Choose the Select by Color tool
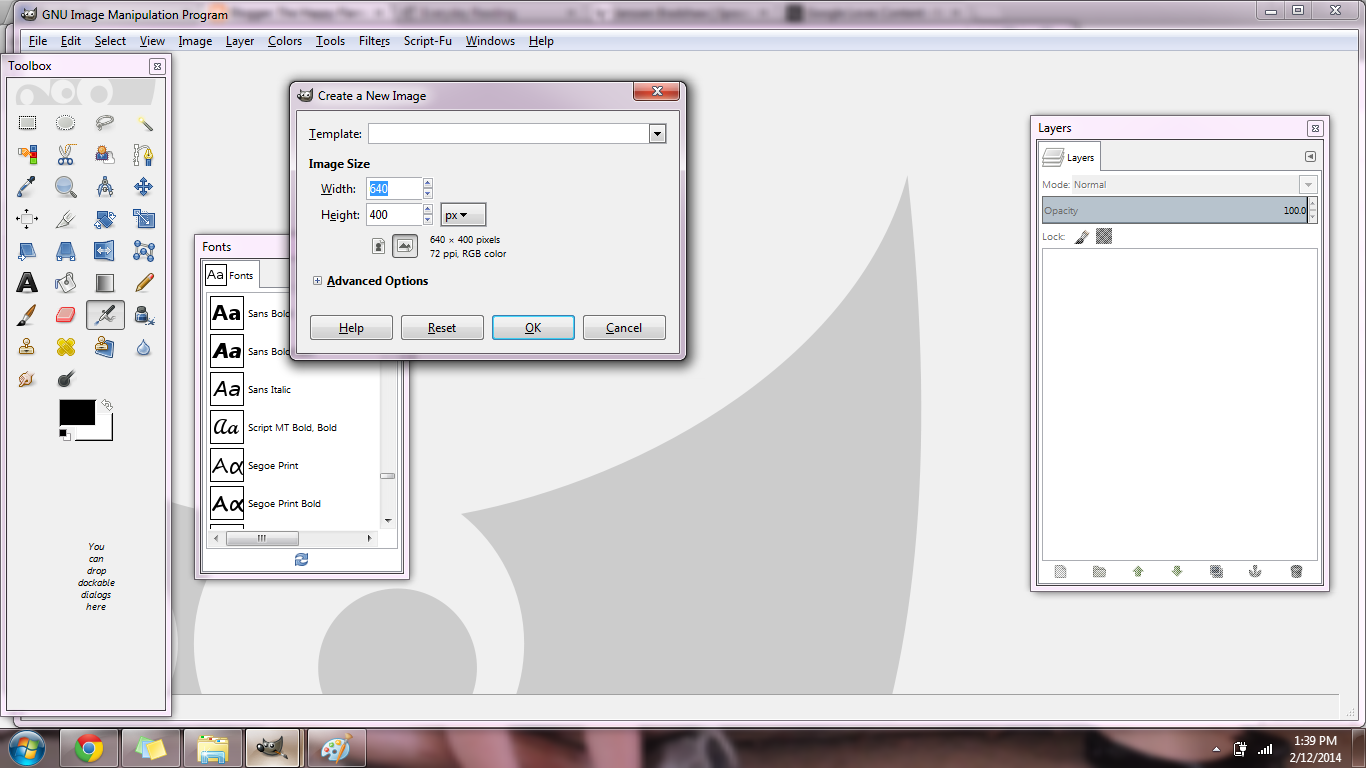Screen dimensions: 1366x768 [27, 155]
